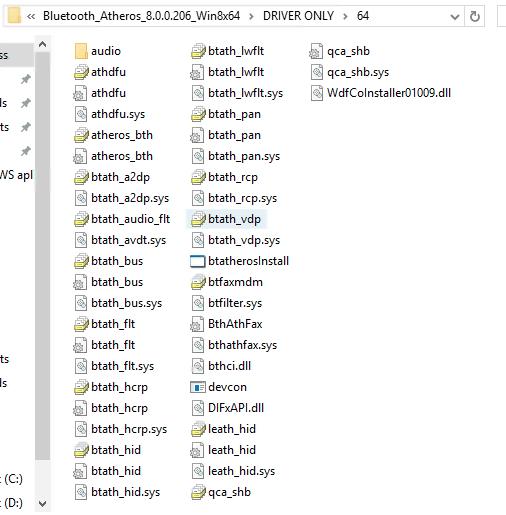Click the btfilter.sys file icon
The image size is (506, 515).
[x=198, y=303]
